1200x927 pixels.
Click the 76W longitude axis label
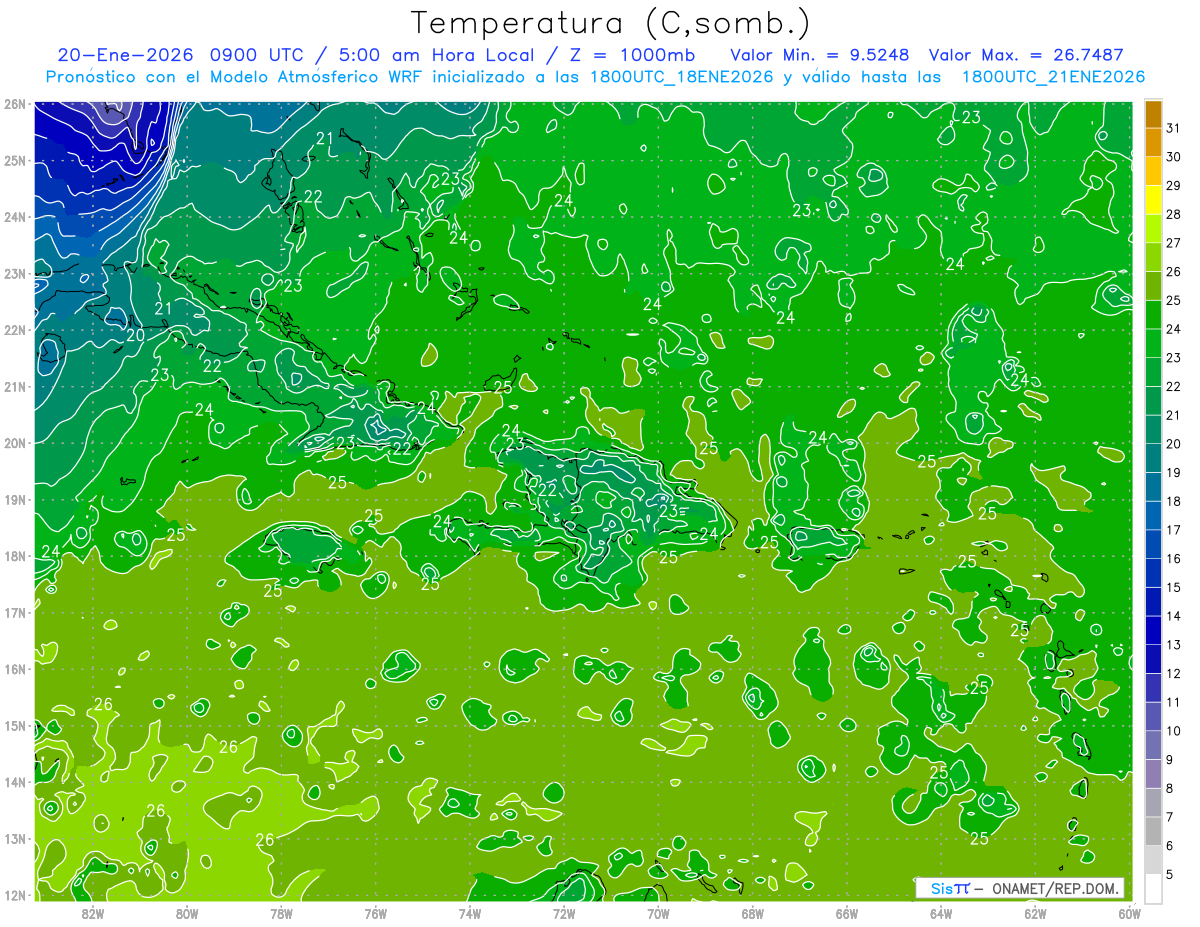pos(376,913)
